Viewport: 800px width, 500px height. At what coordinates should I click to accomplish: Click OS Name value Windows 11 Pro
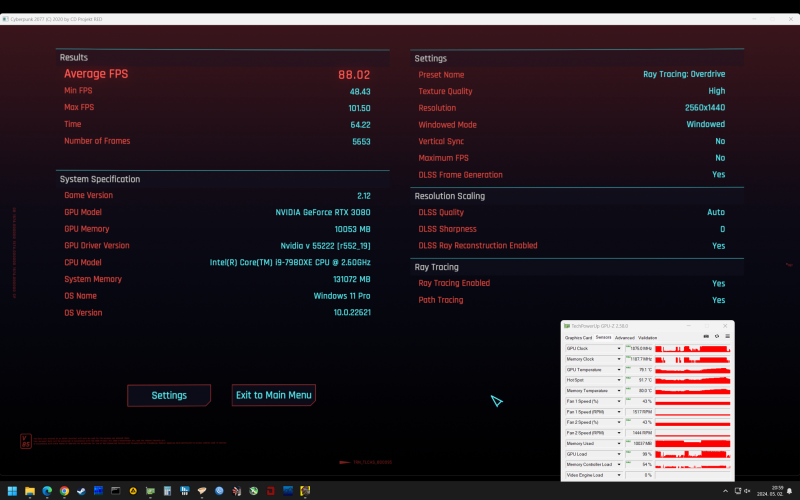tap(342, 296)
